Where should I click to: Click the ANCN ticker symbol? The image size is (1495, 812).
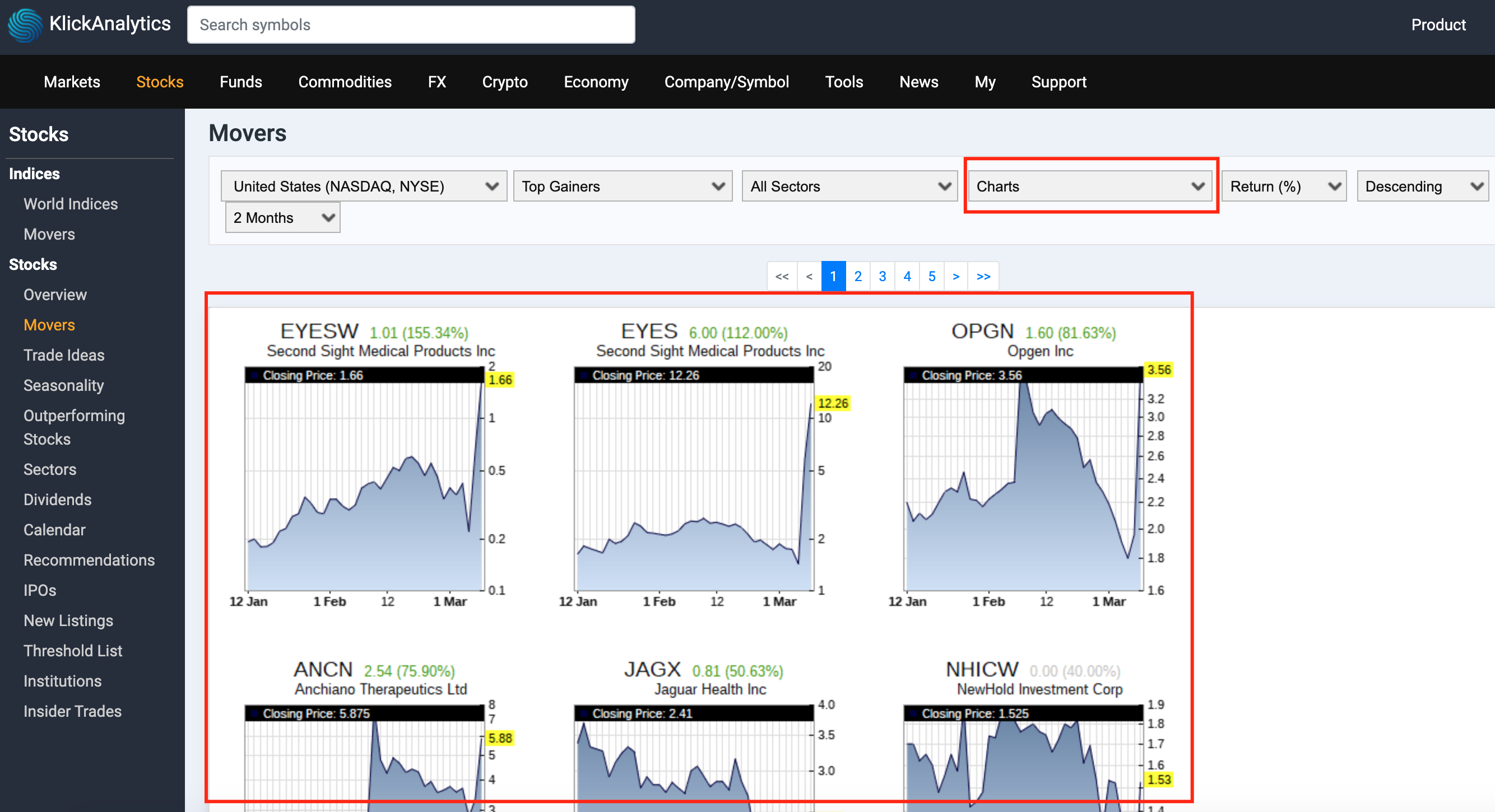coord(323,669)
